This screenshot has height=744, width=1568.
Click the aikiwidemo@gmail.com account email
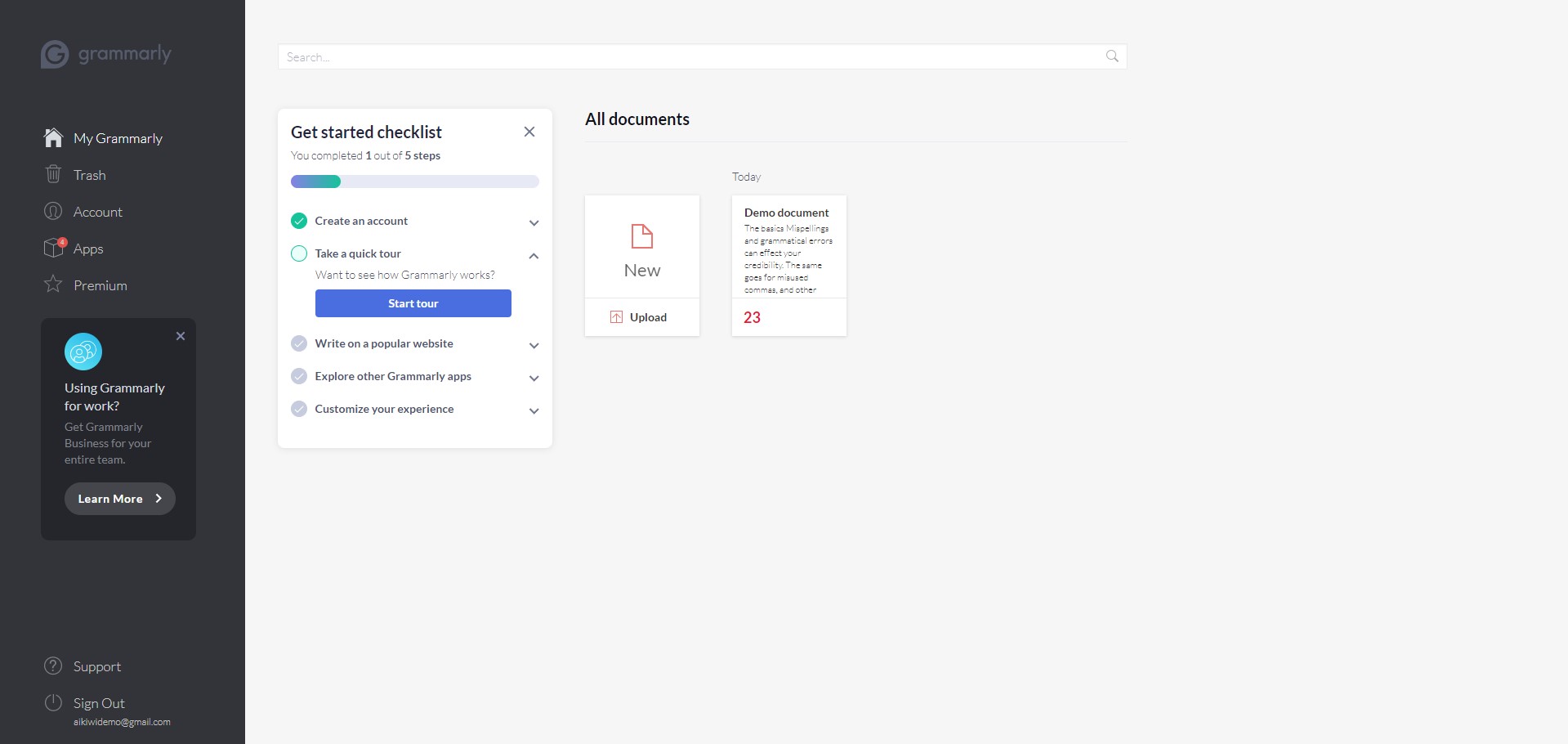point(122,722)
